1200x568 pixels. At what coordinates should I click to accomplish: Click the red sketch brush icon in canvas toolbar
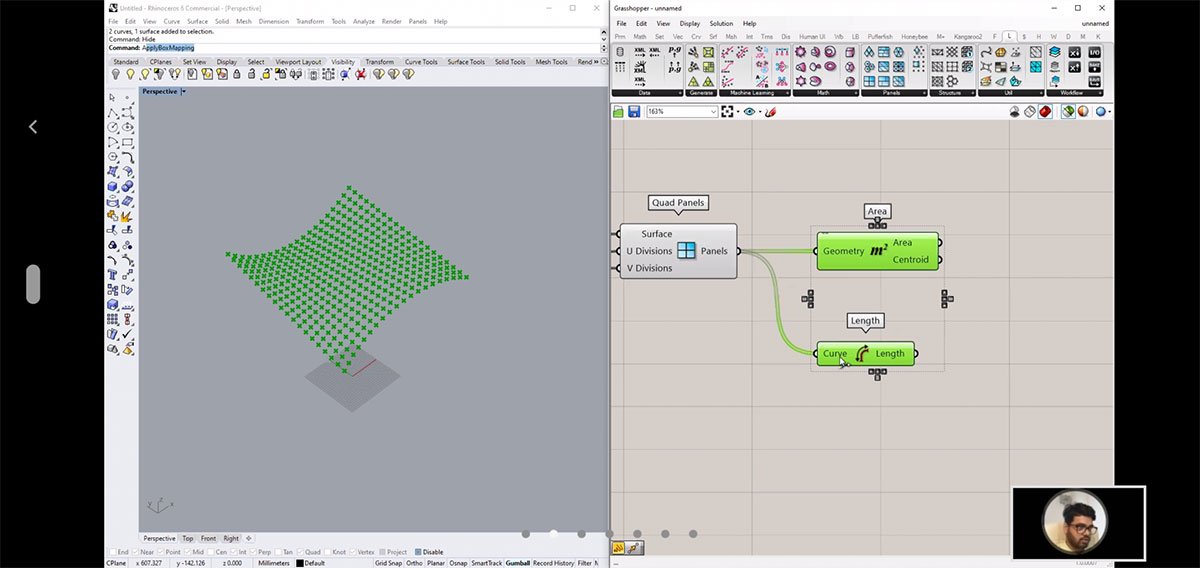coord(771,111)
